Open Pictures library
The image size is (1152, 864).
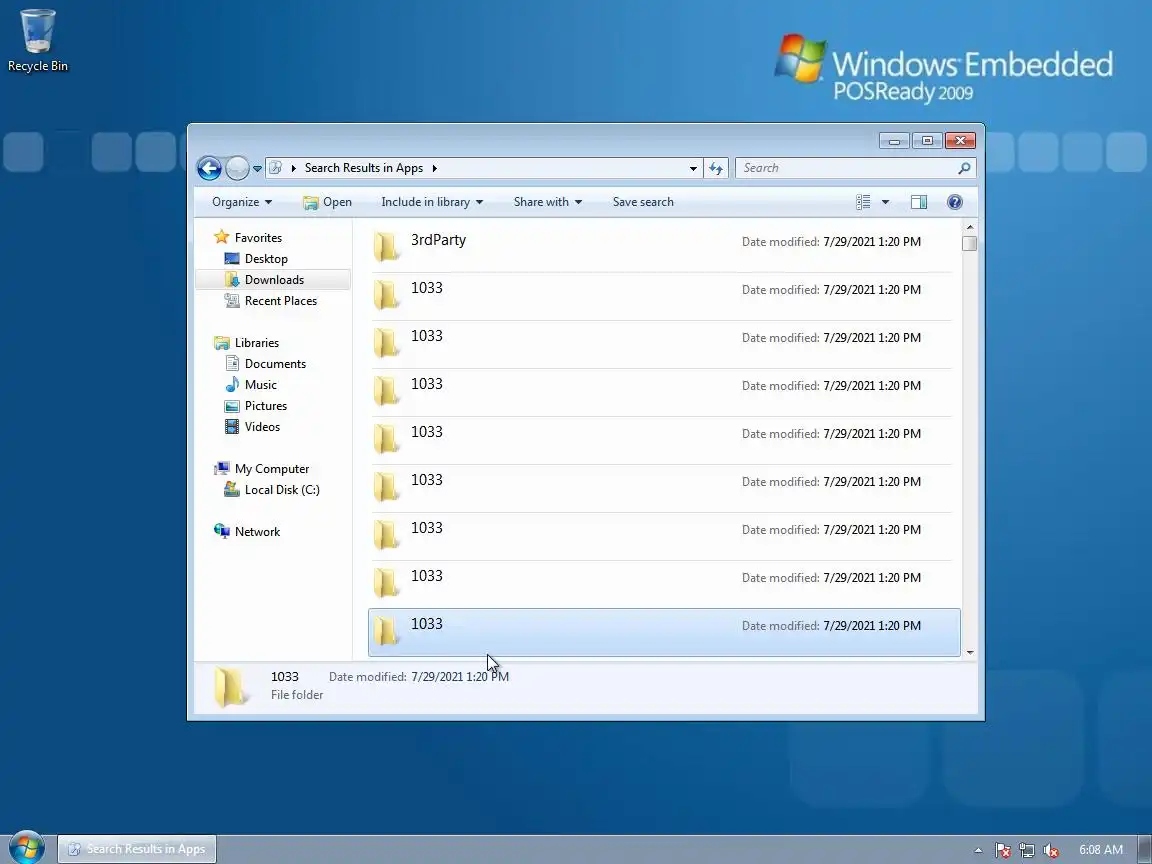pos(265,406)
